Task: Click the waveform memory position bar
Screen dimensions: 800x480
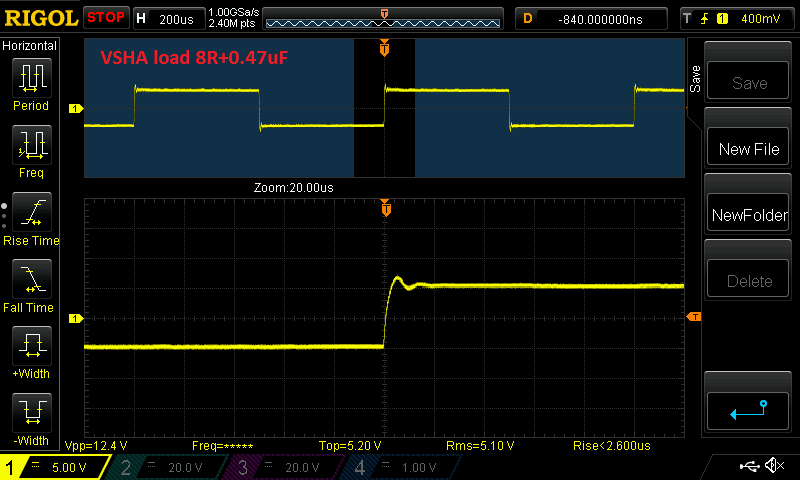Action: pos(383,19)
